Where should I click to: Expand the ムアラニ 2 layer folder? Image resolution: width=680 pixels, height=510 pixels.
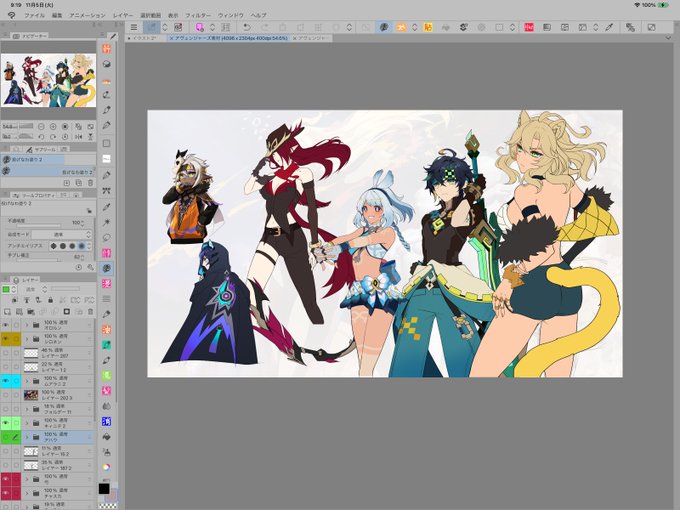(x=27, y=381)
